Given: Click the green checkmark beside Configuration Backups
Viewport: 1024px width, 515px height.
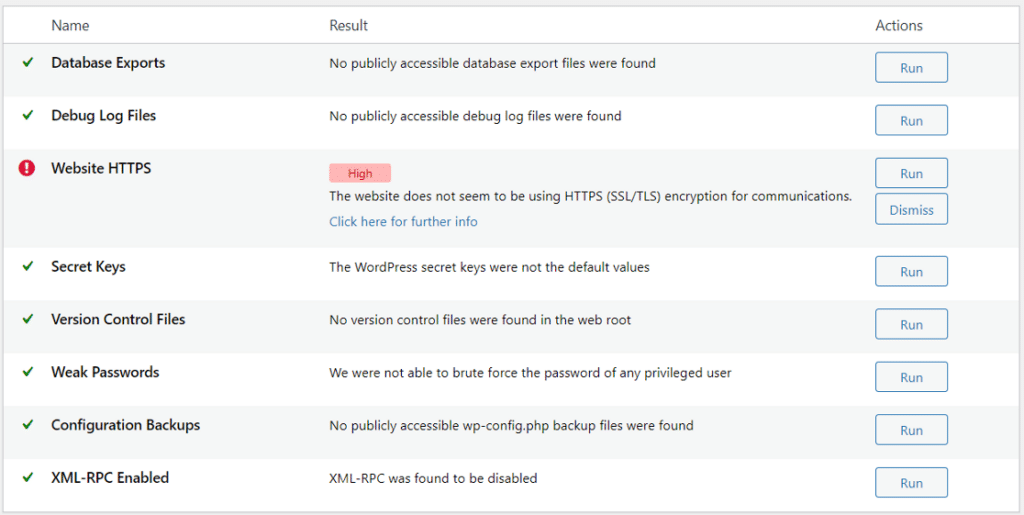Looking at the screenshot, I should click(28, 425).
